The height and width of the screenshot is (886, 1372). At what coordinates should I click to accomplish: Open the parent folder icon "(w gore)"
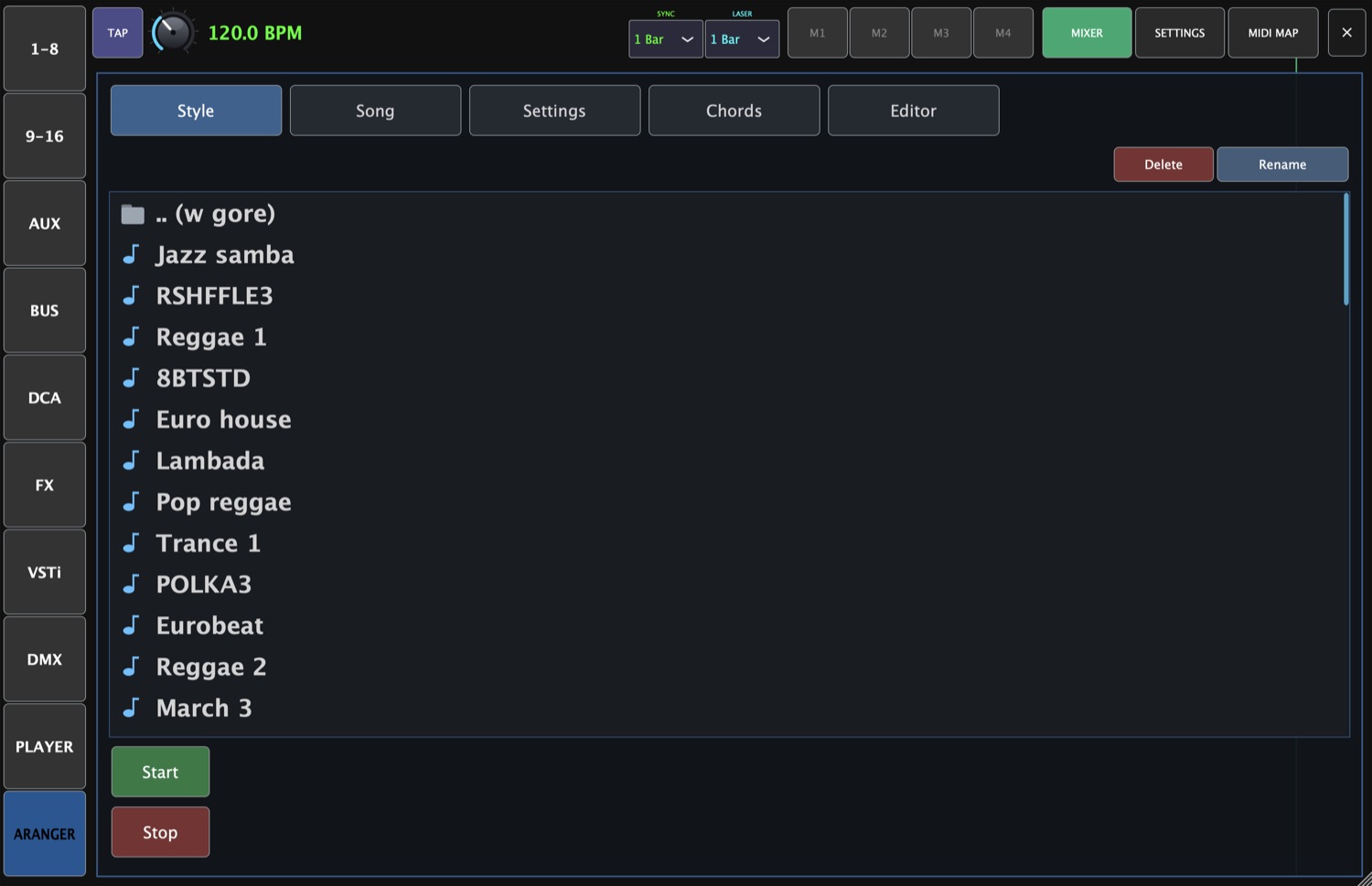pos(133,214)
